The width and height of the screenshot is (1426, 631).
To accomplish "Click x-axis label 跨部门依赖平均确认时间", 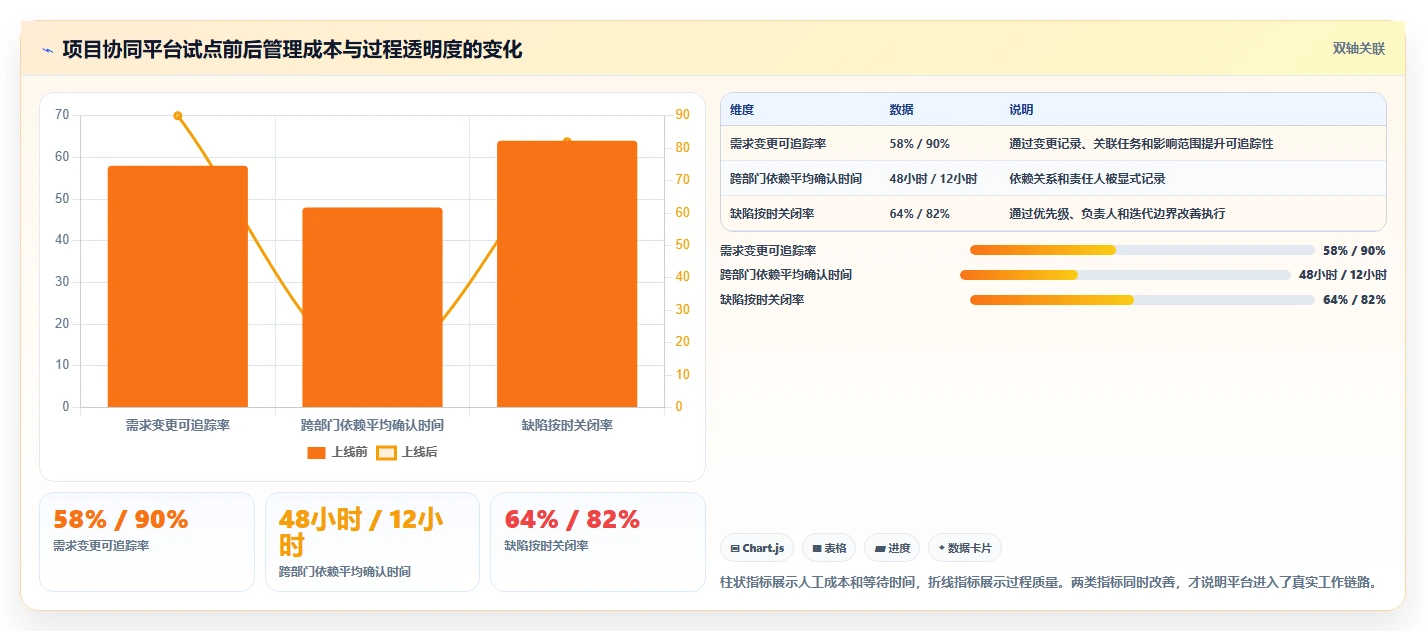I will click(x=372, y=425).
